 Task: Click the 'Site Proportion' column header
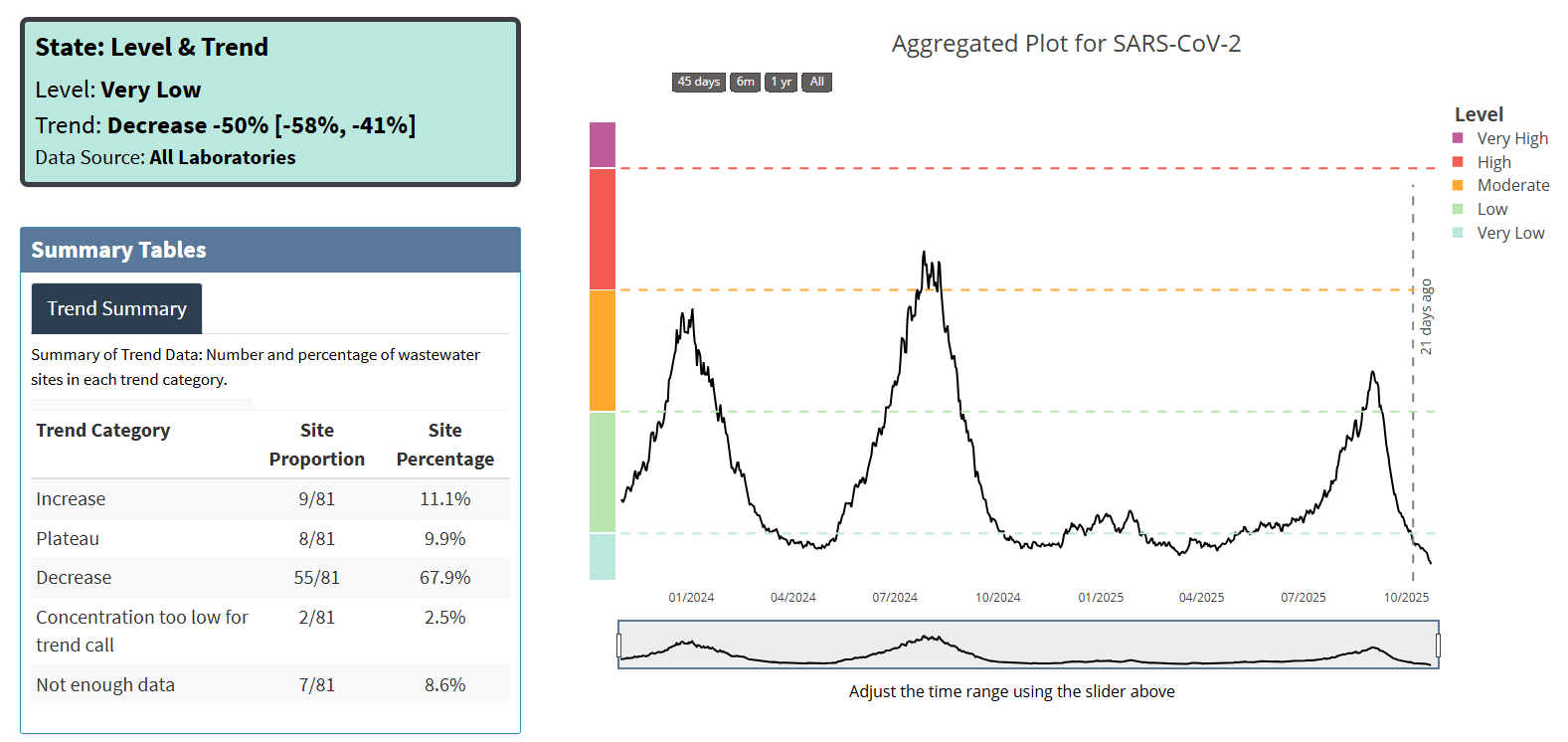317,445
